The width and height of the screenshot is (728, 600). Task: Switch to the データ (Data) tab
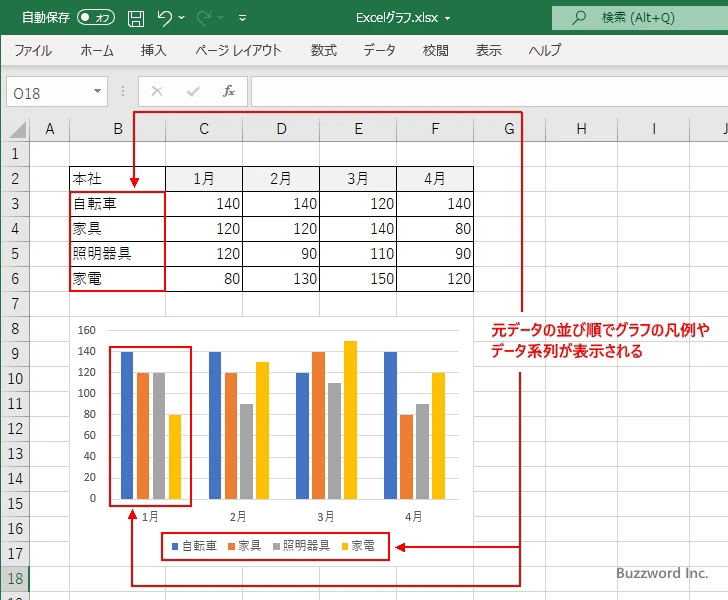[x=379, y=50]
